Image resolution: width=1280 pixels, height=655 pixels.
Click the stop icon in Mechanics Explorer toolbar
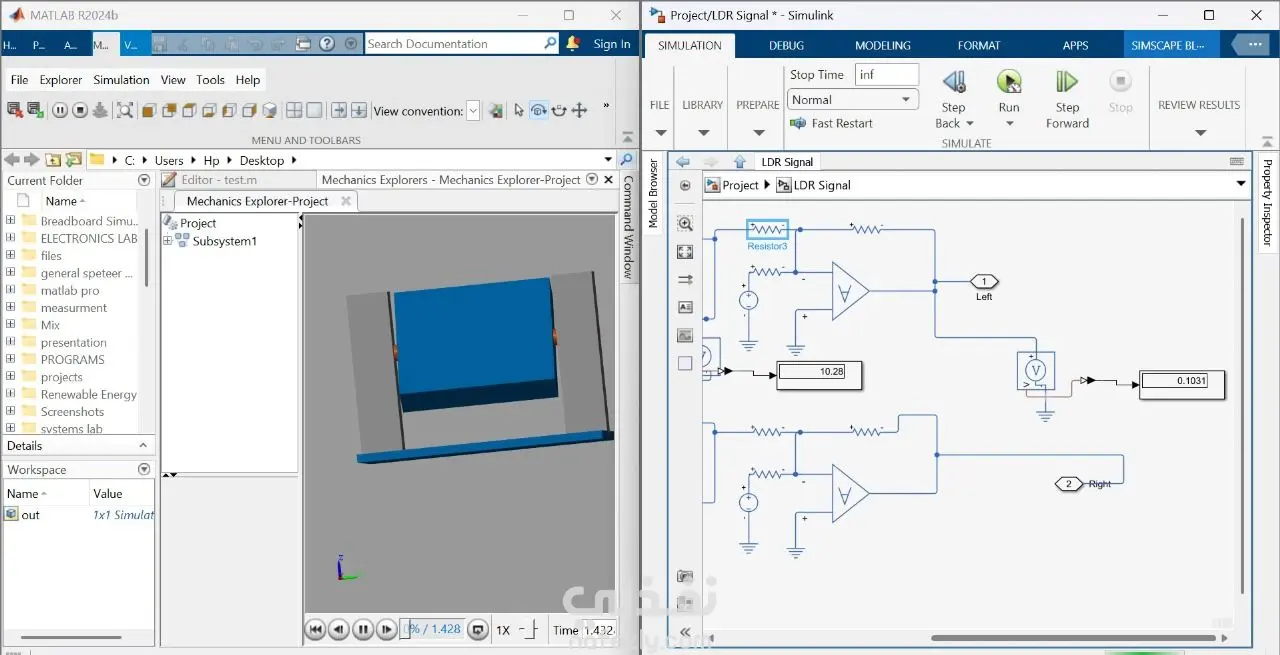[x=79, y=111]
